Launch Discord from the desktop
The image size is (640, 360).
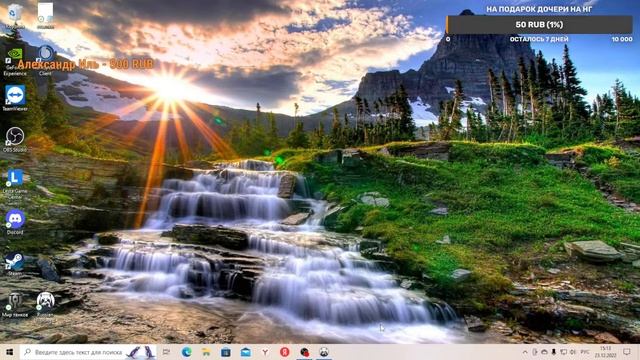point(15,222)
